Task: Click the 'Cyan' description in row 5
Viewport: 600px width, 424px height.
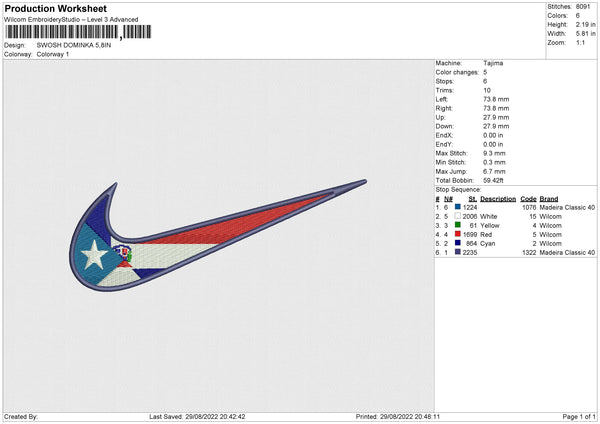Action: [488, 243]
